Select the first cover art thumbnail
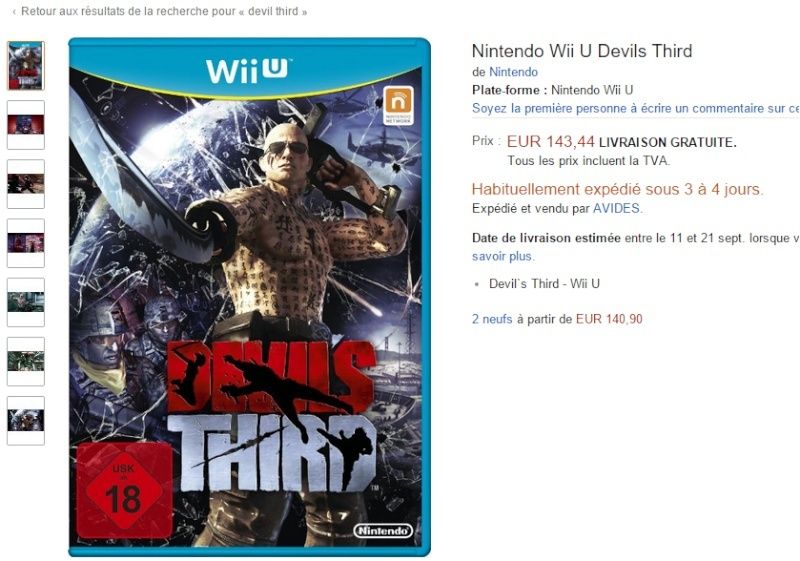 (x=26, y=66)
